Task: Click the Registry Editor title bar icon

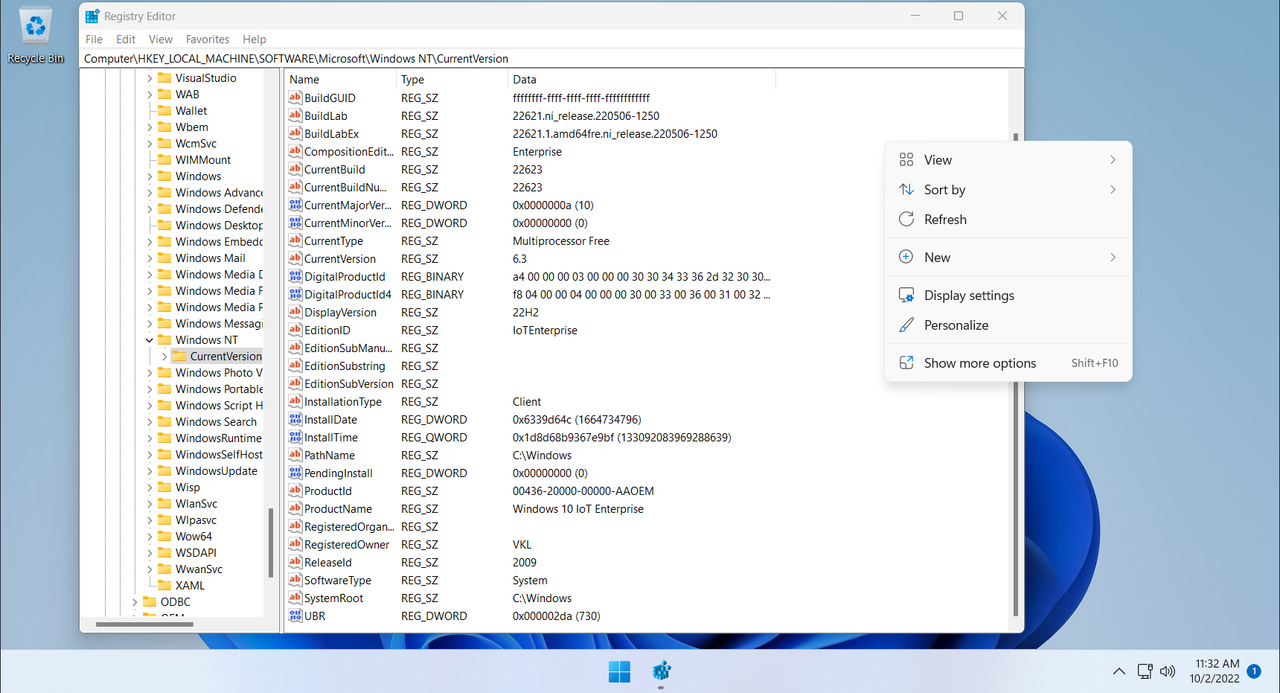Action: tap(92, 16)
